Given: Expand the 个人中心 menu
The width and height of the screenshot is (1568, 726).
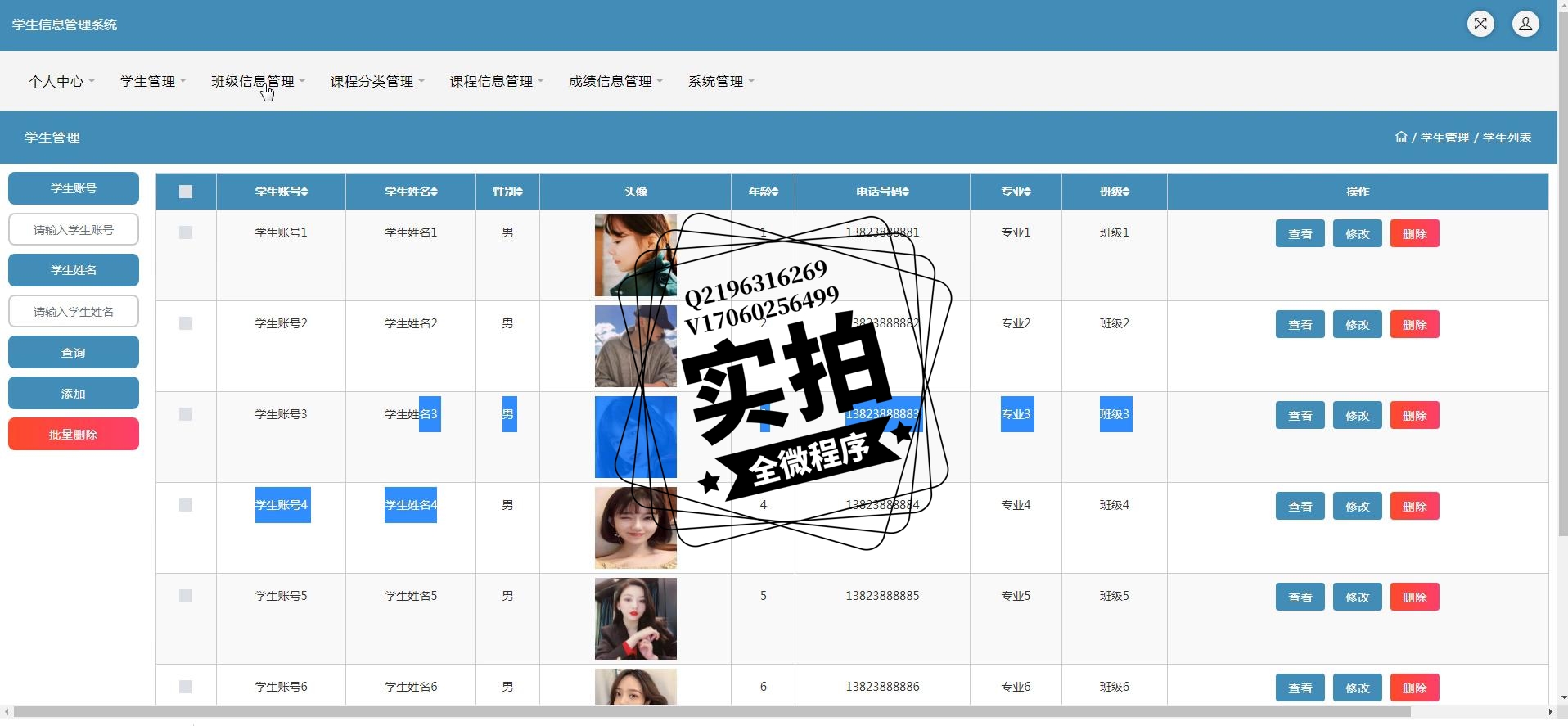Looking at the screenshot, I should coord(62,81).
